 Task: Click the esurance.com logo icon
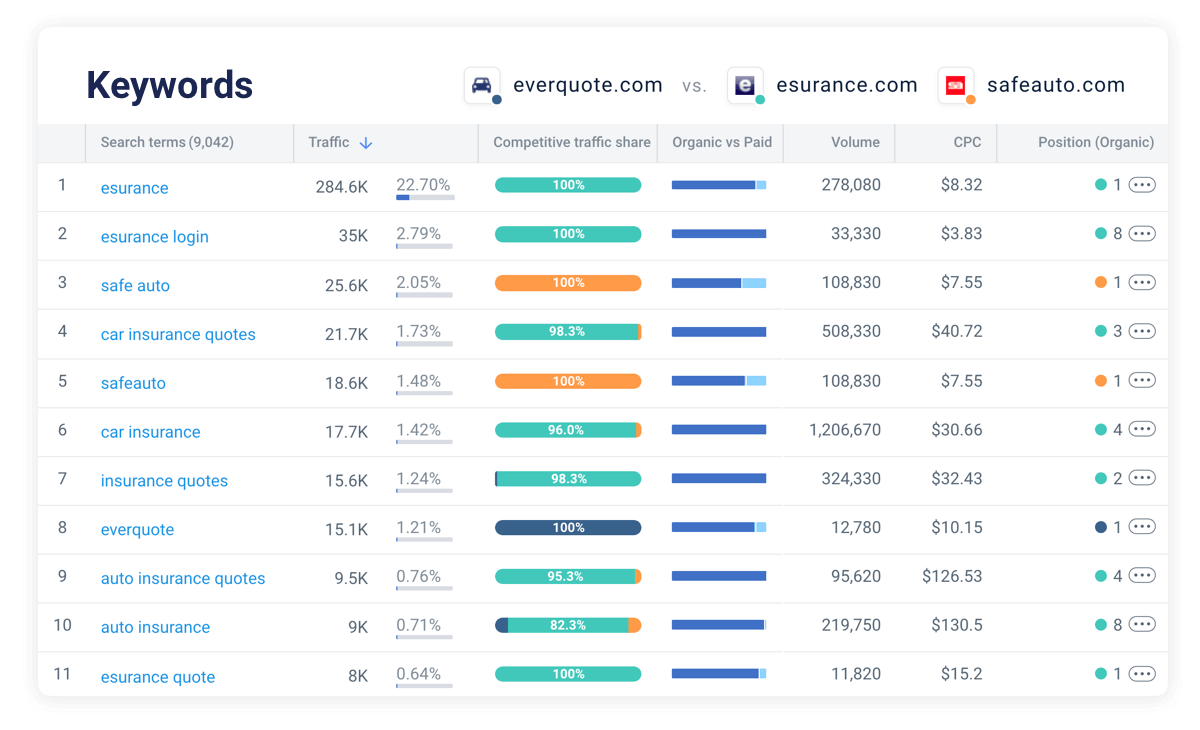tap(745, 85)
